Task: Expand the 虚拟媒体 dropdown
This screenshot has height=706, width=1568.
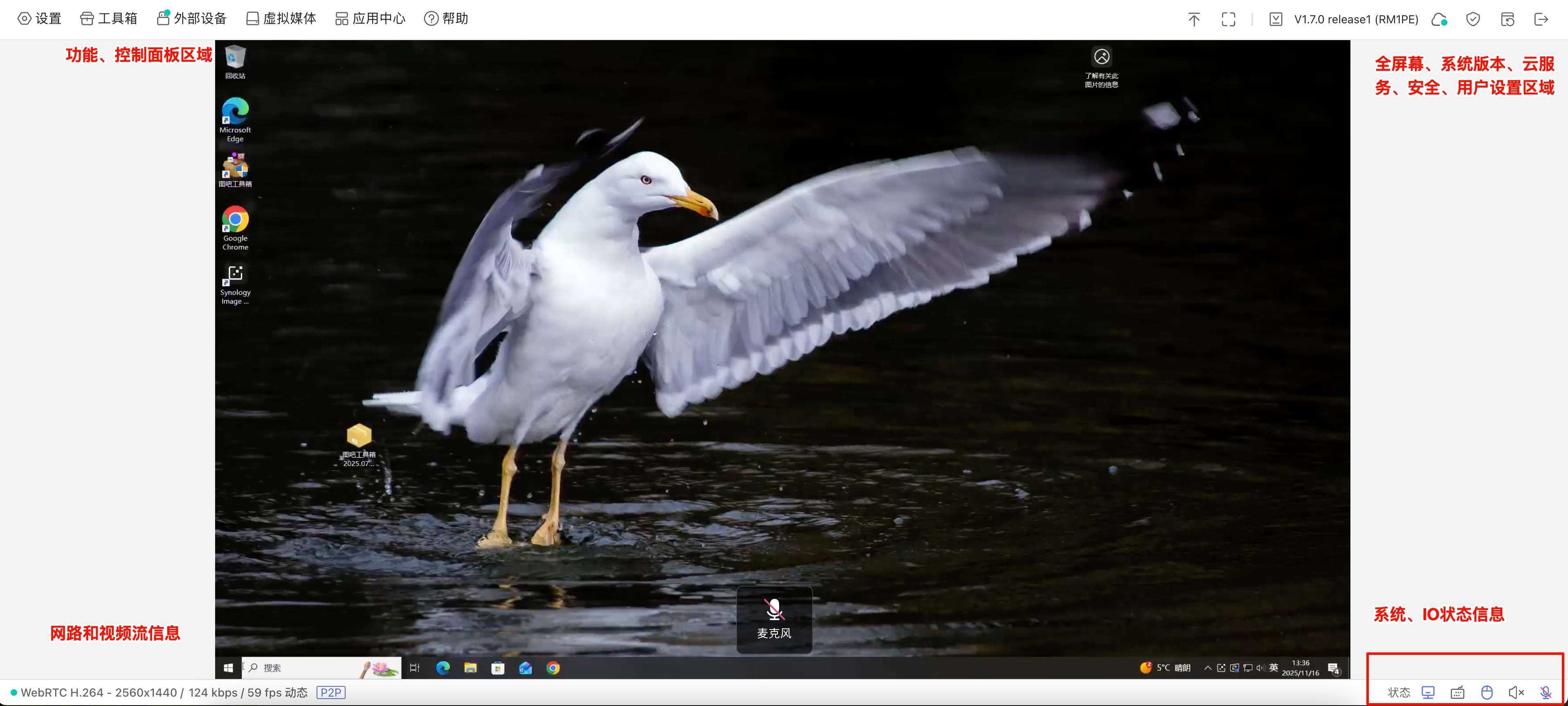Action: tap(281, 19)
